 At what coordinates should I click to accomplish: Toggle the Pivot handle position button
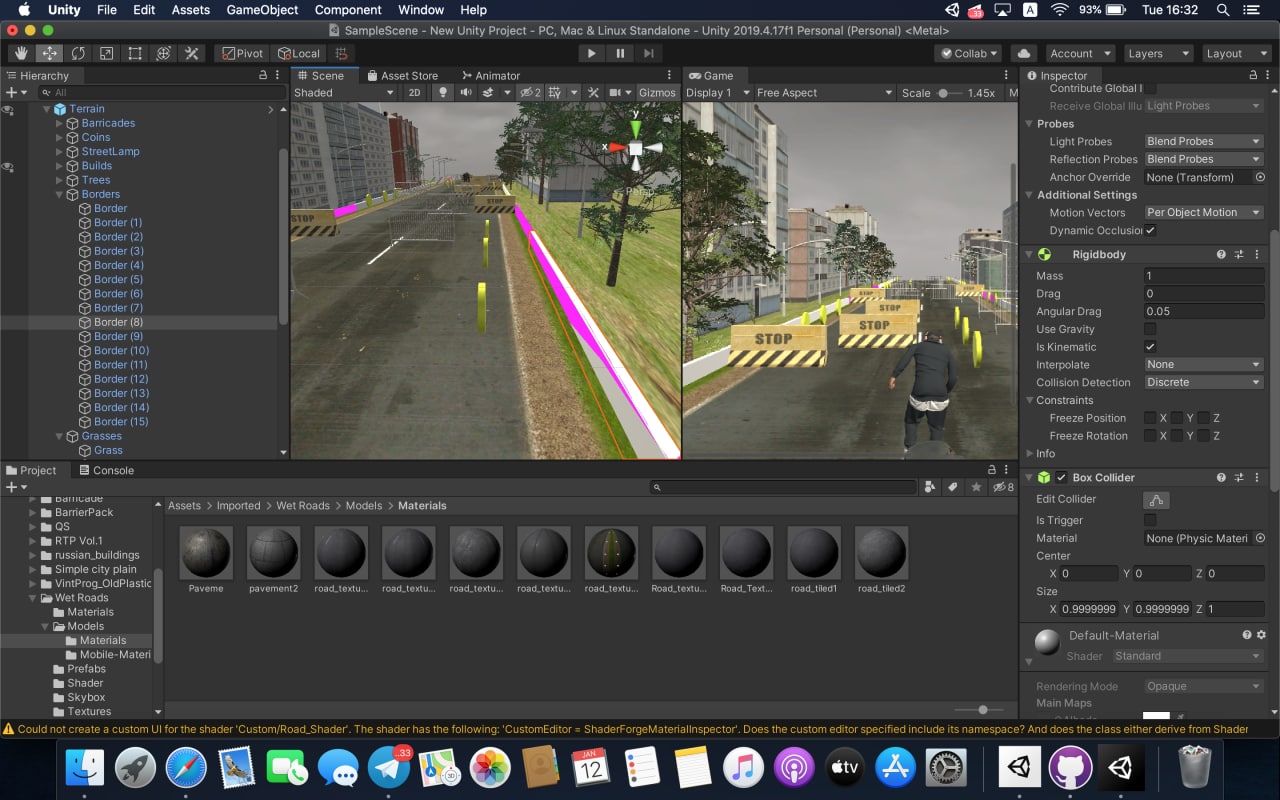point(242,53)
